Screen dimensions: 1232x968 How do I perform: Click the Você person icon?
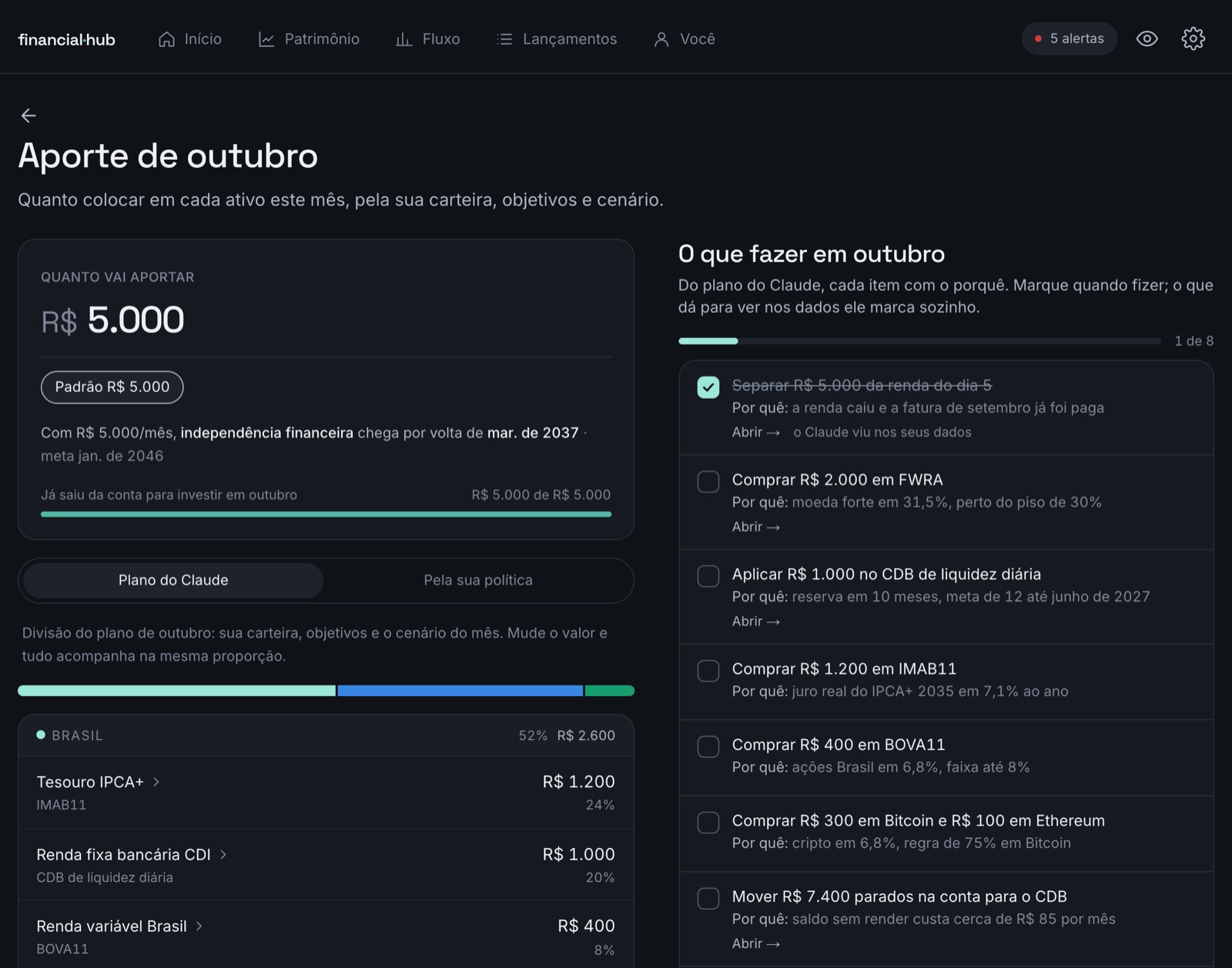pyautogui.click(x=661, y=39)
